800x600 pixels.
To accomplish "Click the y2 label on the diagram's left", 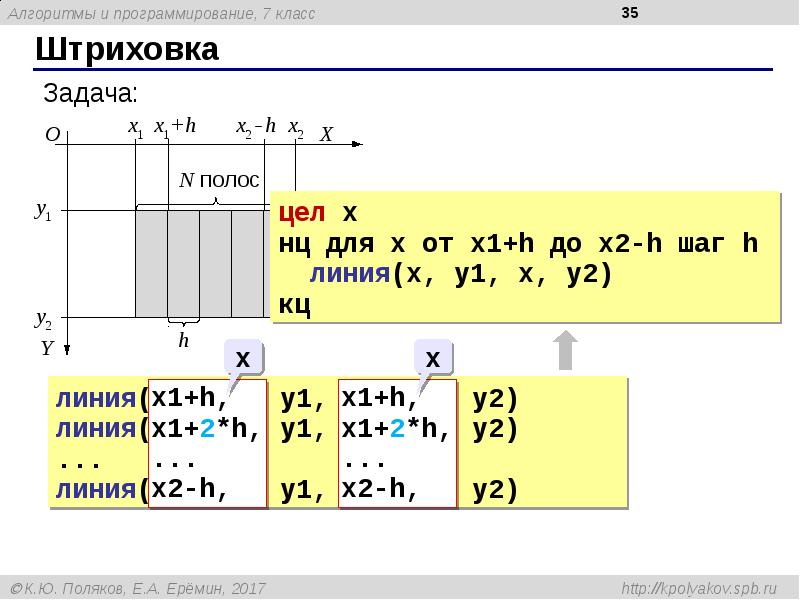I will (x=45, y=319).
